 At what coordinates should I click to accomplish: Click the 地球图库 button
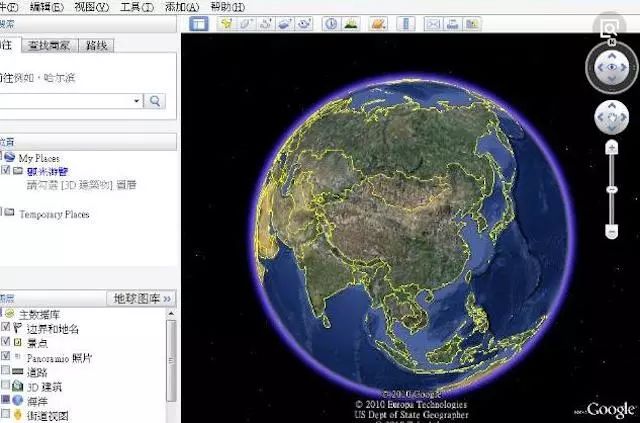coord(142,298)
